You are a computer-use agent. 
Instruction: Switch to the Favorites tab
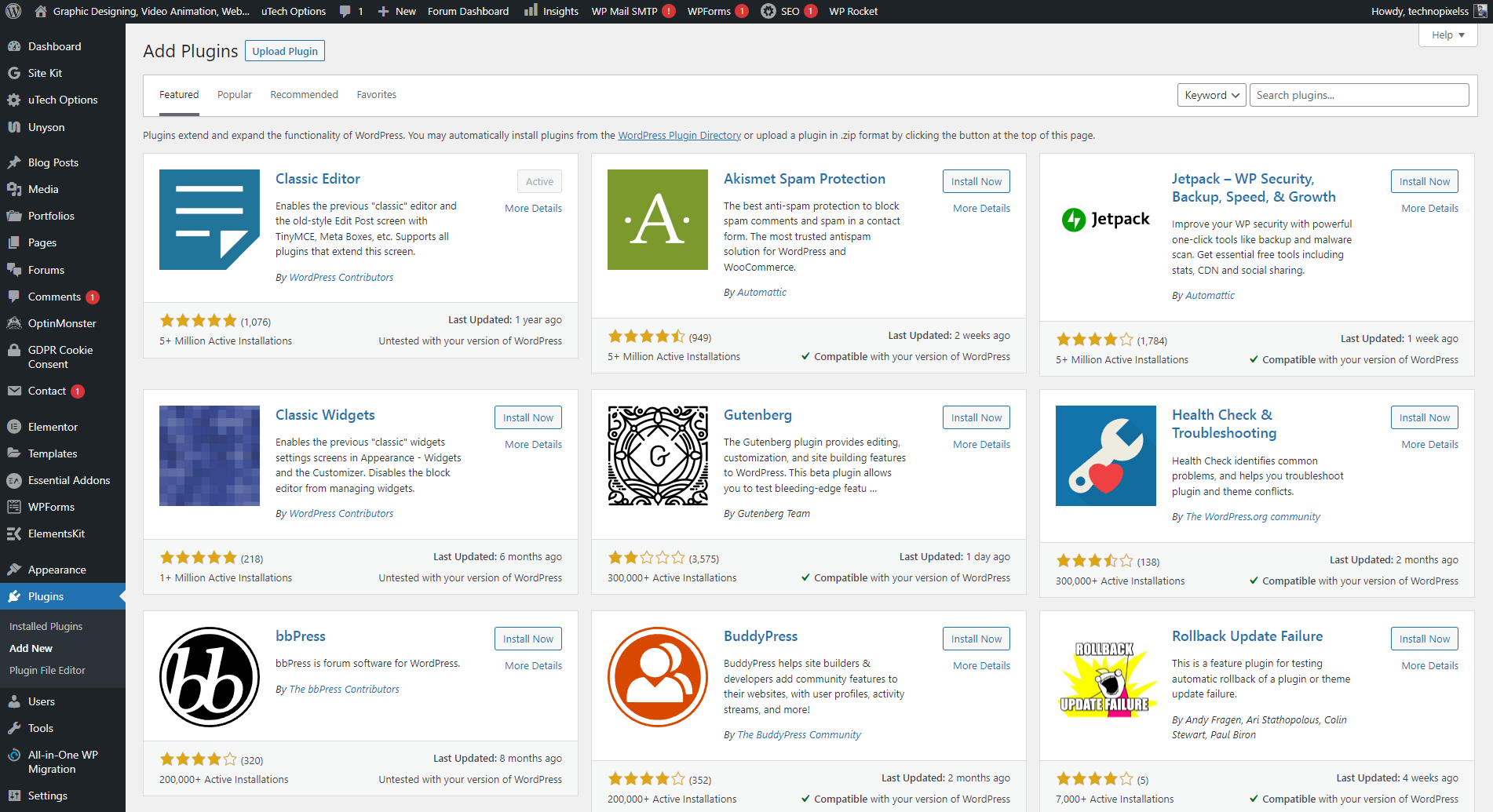point(377,95)
